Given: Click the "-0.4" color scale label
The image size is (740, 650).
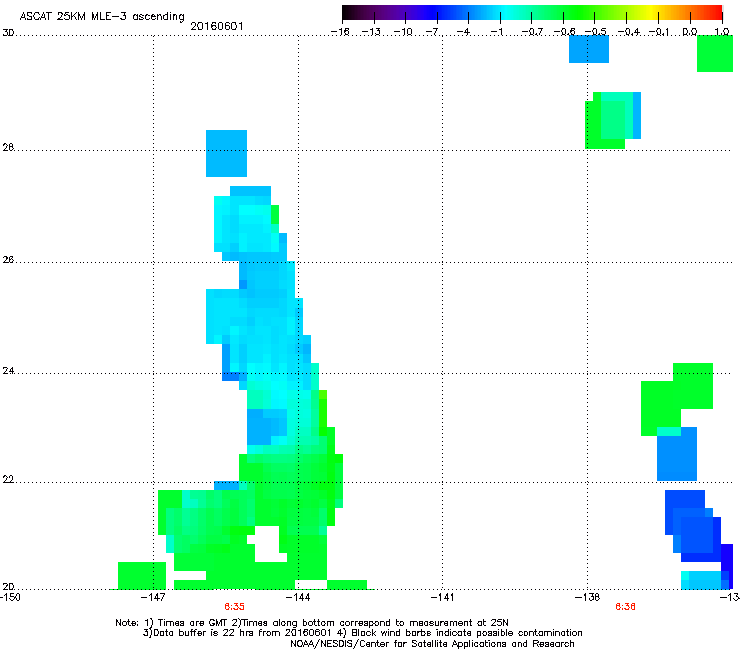Looking at the screenshot, I should pyautogui.click(x=629, y=32).
